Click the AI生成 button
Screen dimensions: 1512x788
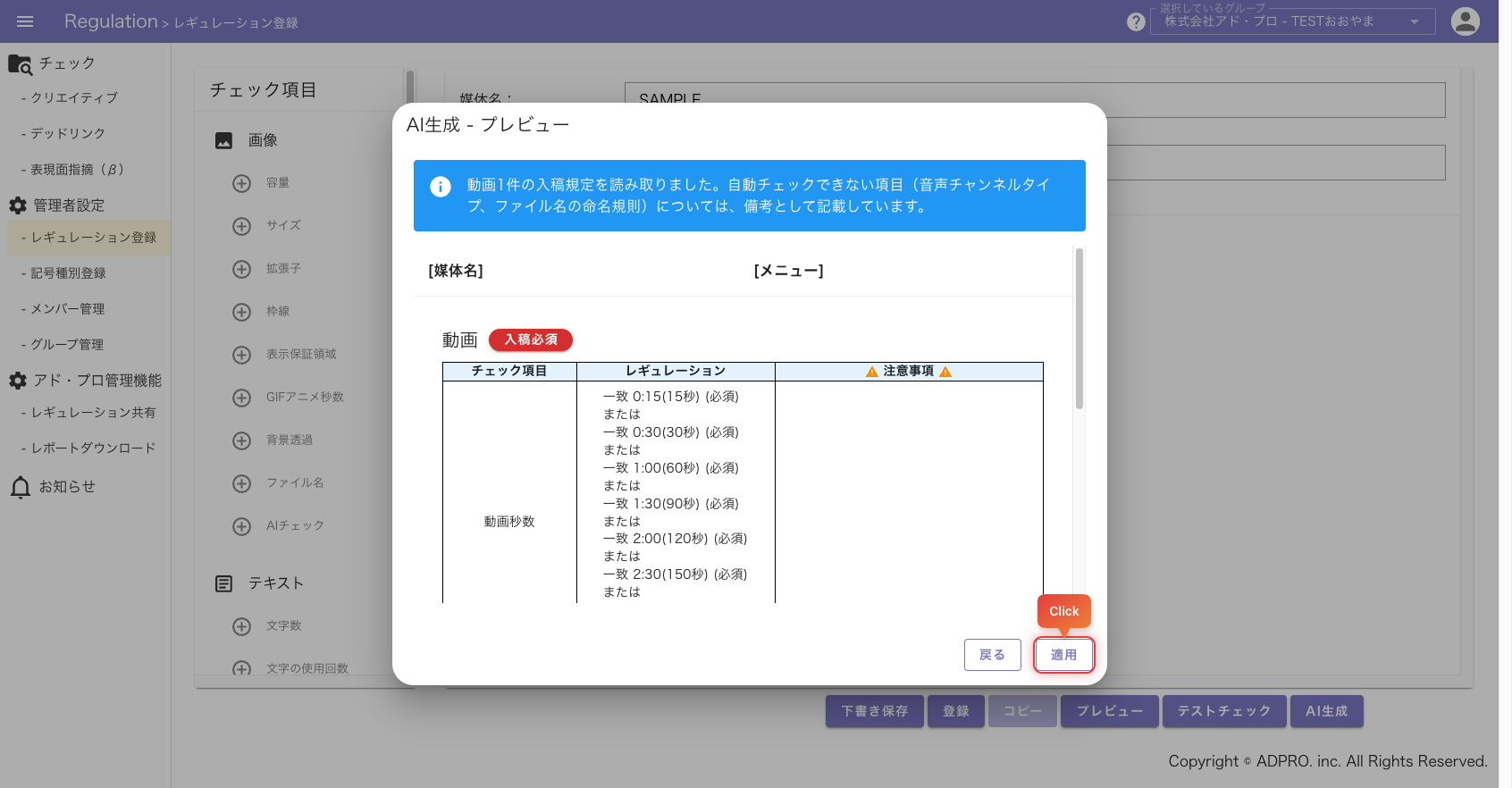pyautogui.click(x=1327, y=711)
